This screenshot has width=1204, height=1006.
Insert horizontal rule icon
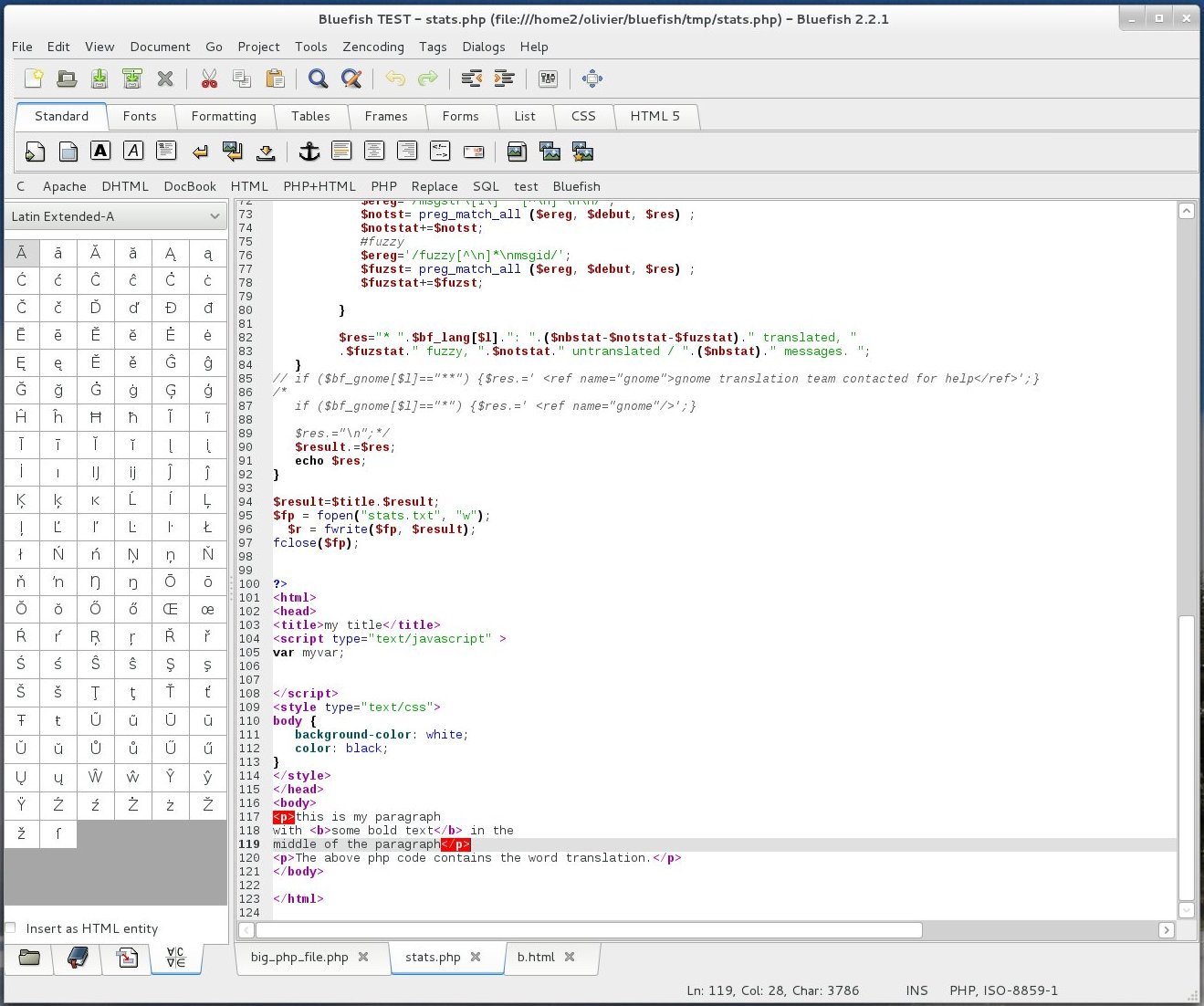click(x=341, y=152)
